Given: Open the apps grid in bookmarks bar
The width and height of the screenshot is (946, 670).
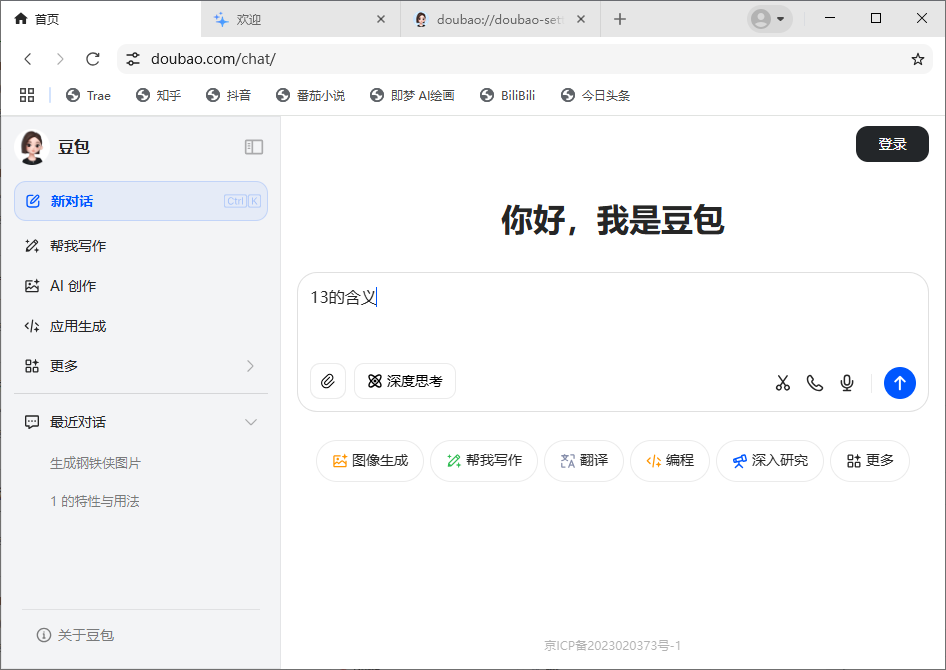Looking at the screenshot, I should tap(27, 95).
